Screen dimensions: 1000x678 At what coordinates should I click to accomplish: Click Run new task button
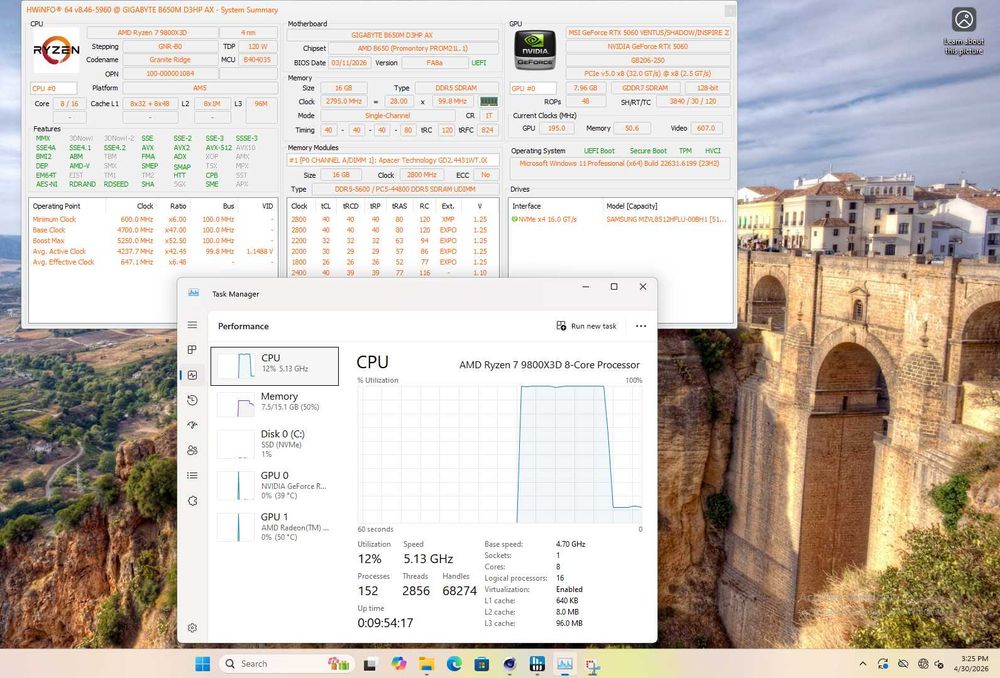click(x=587, y=326)
